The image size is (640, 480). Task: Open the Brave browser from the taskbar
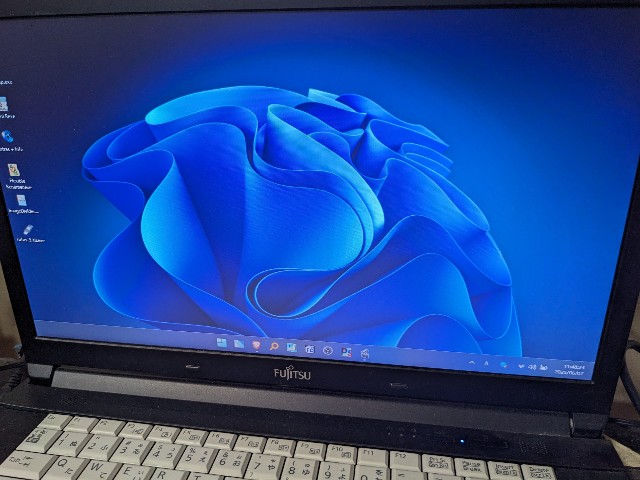pos(256,345)
